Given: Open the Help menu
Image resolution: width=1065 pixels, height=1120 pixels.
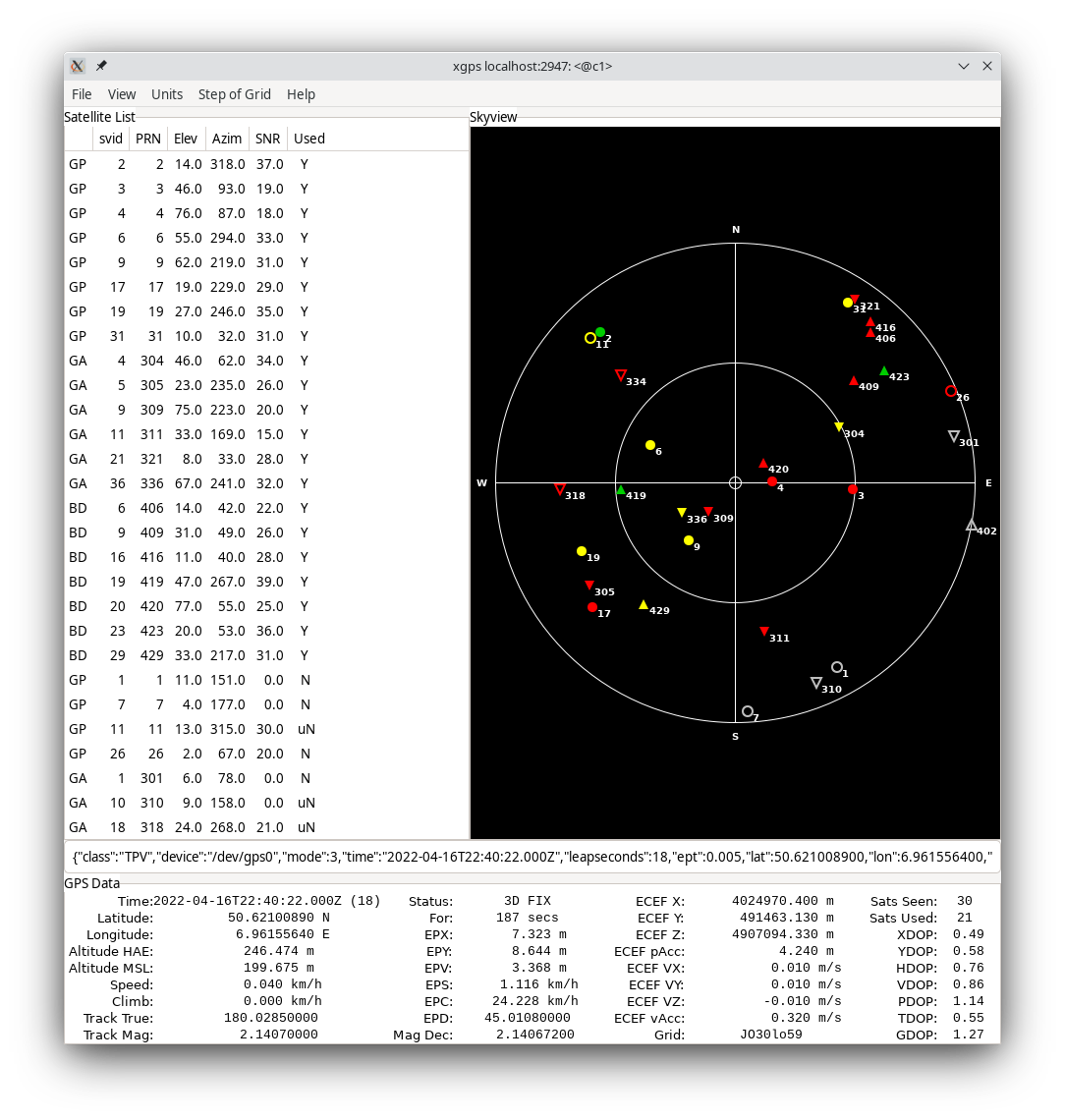Looking at the screenshot, I should click(x=301, y=94).
